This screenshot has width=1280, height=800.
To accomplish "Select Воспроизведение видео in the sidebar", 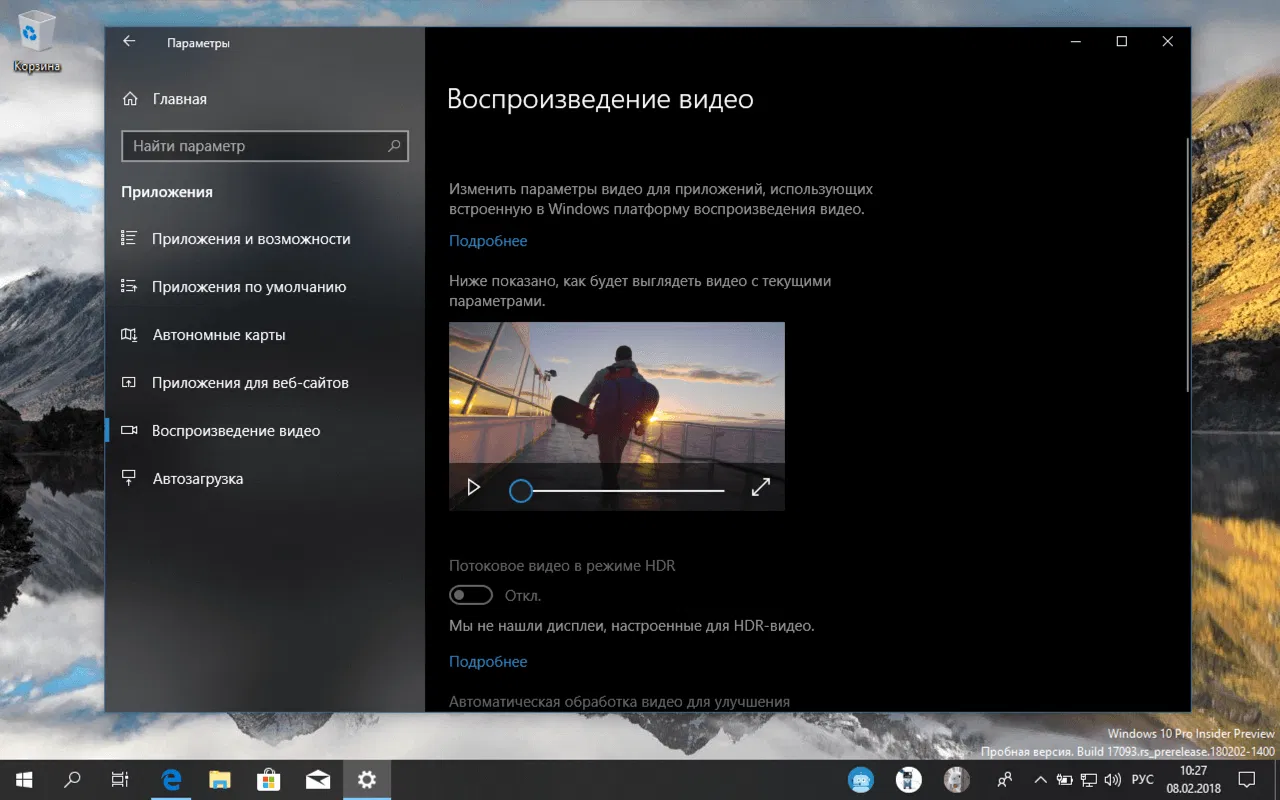I will tap(236, 430).
